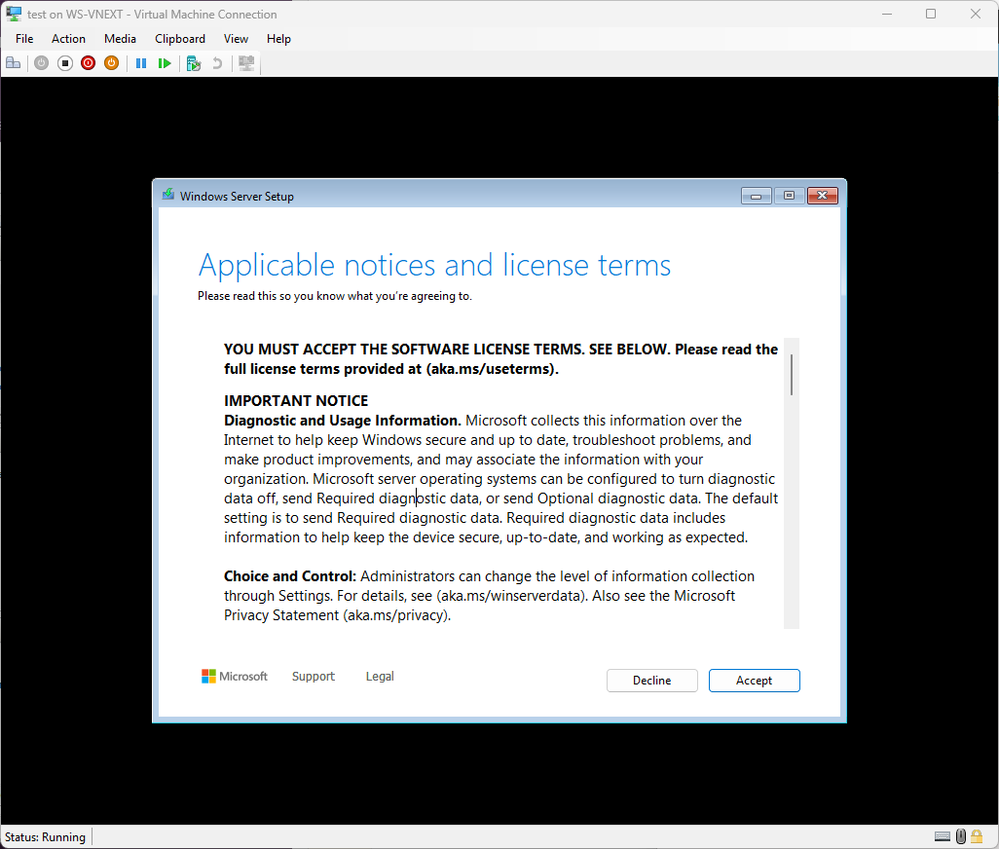Close the Windows Server Setup dialog
Screen dimensions: 999x849
tap(823, 196)
